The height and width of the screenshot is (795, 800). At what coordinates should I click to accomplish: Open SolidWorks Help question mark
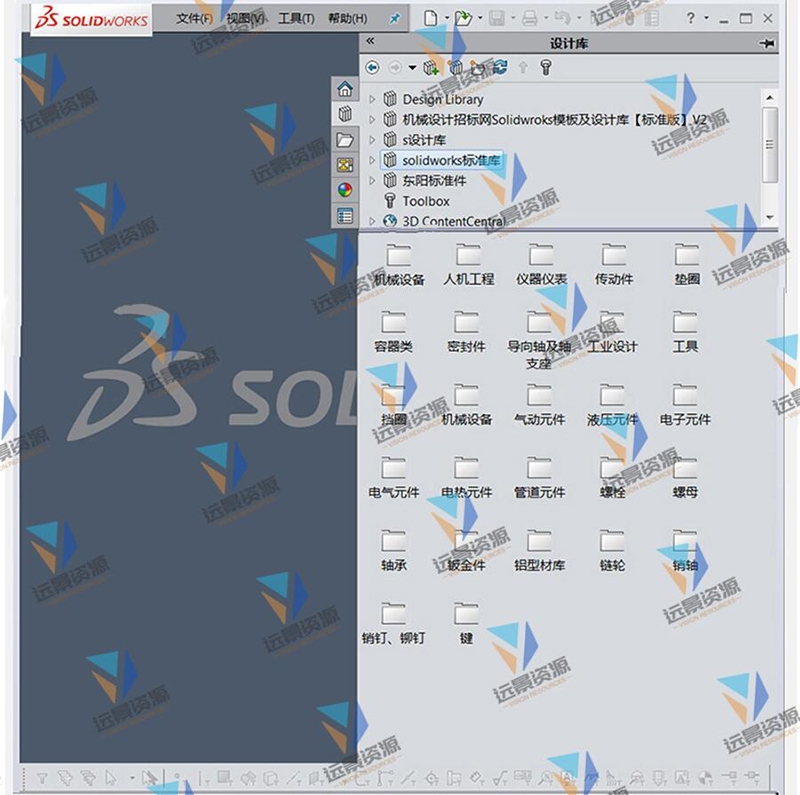point(690,18)
